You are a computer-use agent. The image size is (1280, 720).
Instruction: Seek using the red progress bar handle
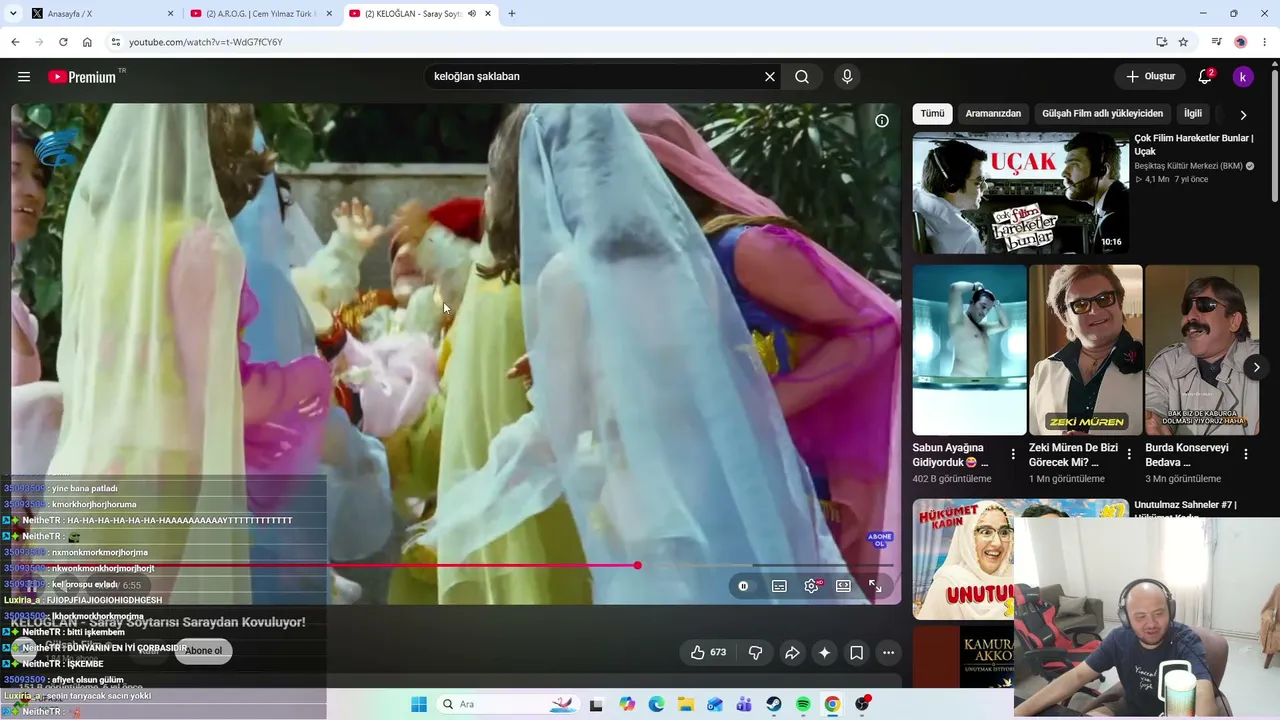[x=637, y=566]
